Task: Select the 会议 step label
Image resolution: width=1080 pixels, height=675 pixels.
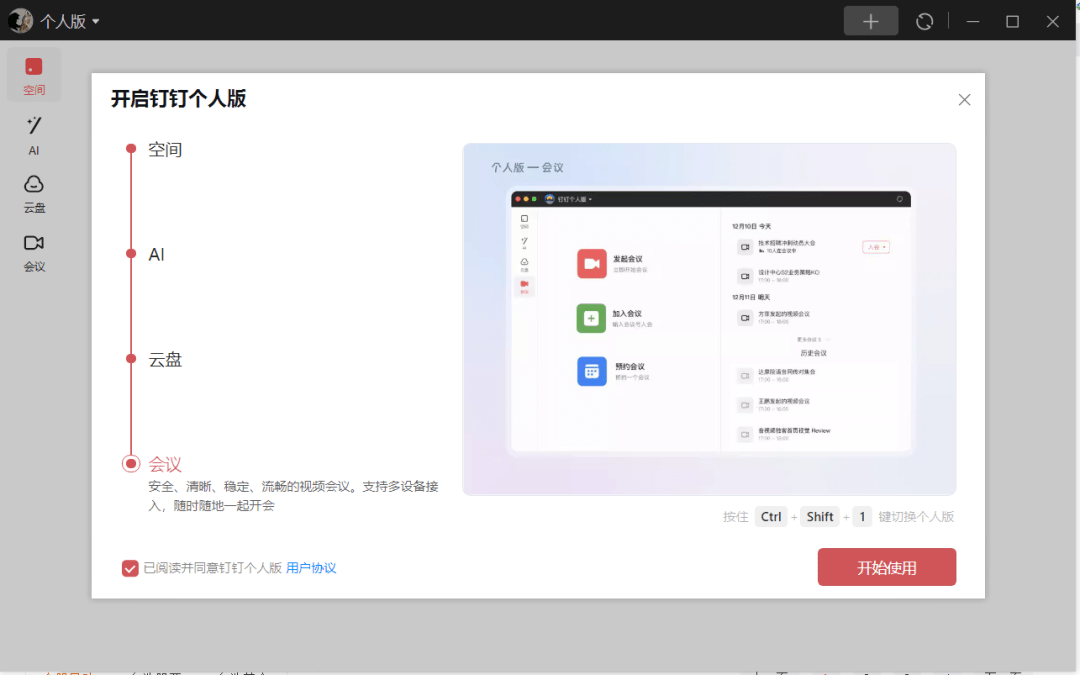Action: [165, 464]
